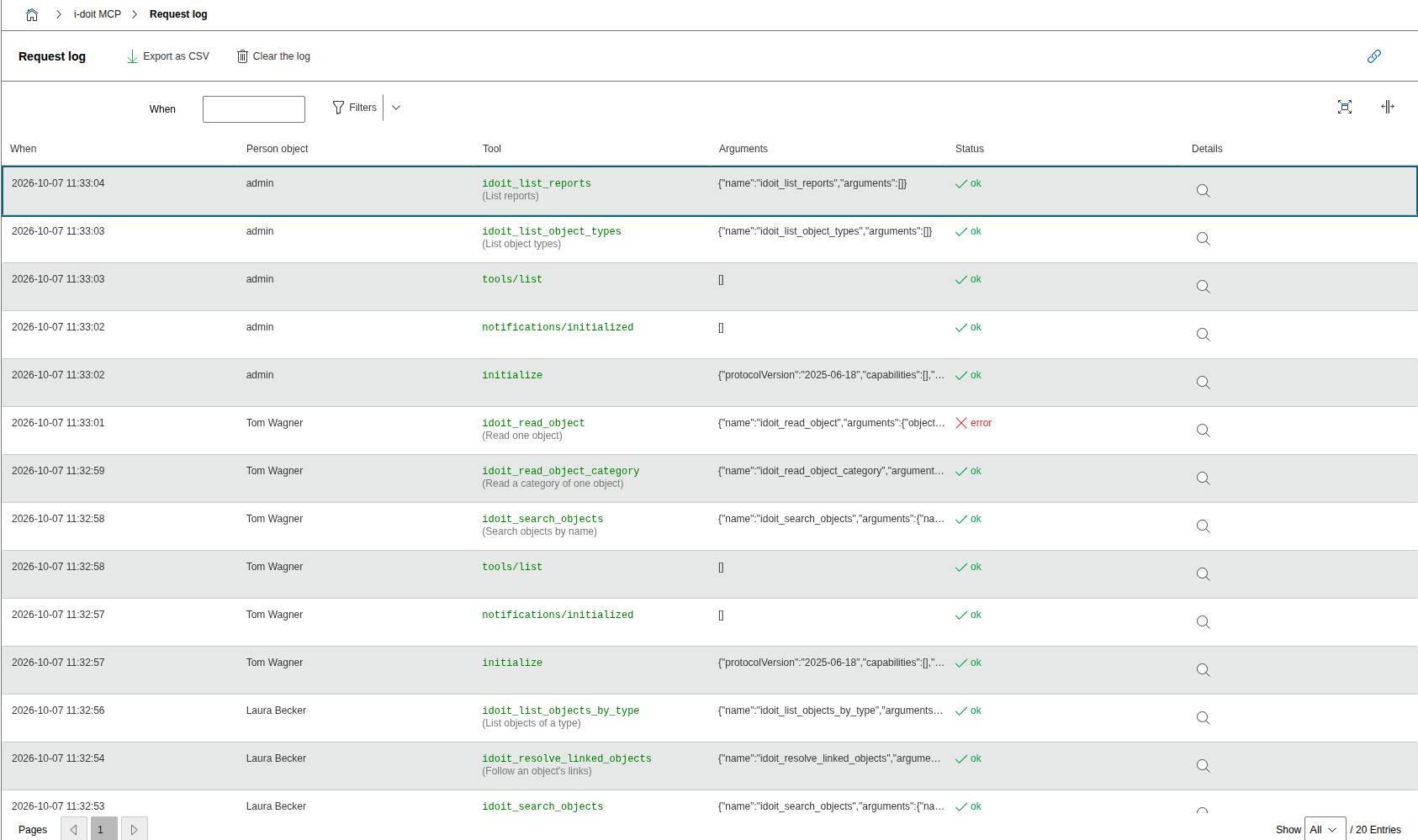Click the column width adjust icon
This screenshot has width=1418, height=840.
click(1388, 107)
